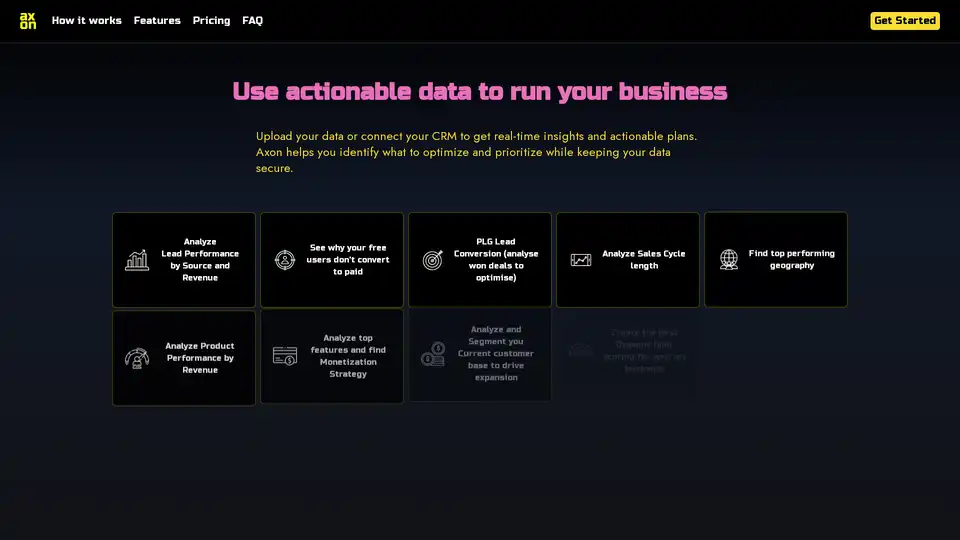Image resolution: width=960 pixels, height=540 pixels.
Task: Select 'See why your free users don't convert'
Action: (x=348, y=260)
